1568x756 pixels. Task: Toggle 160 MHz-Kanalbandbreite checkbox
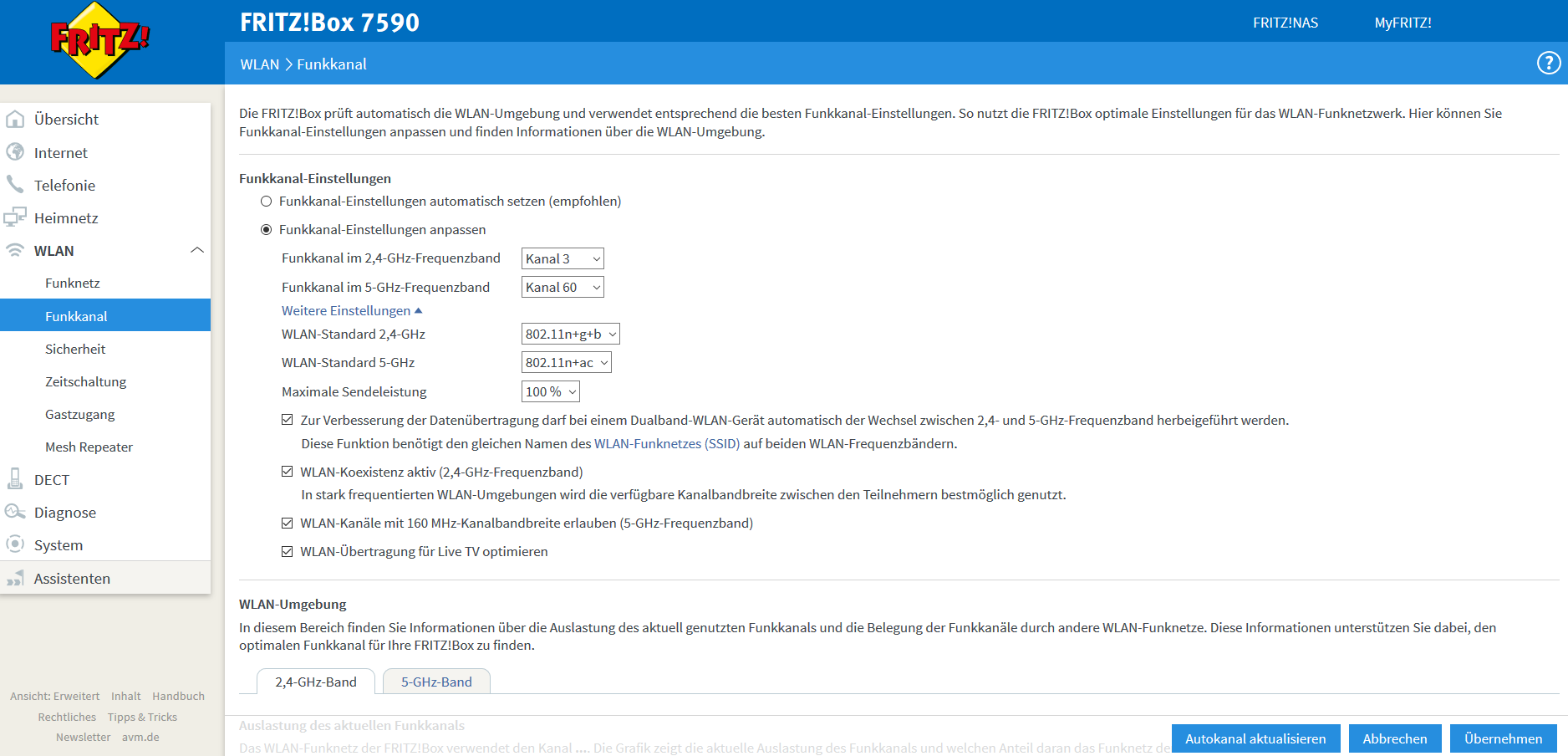(x=288, y=524)
